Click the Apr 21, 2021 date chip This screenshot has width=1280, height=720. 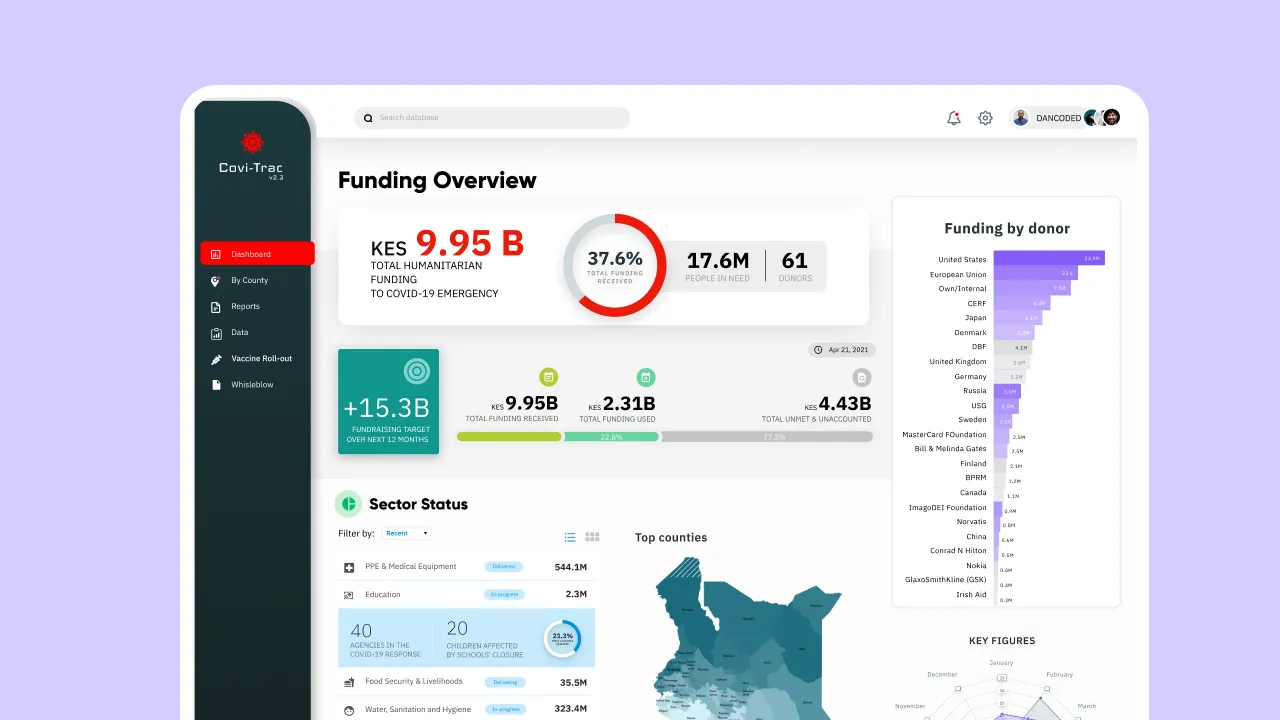(842, 350)
